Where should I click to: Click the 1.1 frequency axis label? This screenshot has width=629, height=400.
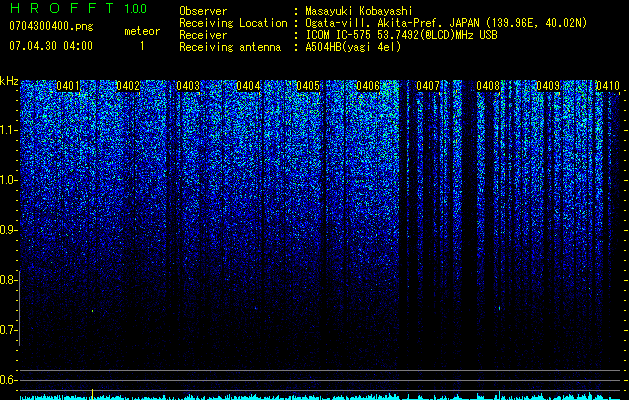tap(8, 130)
